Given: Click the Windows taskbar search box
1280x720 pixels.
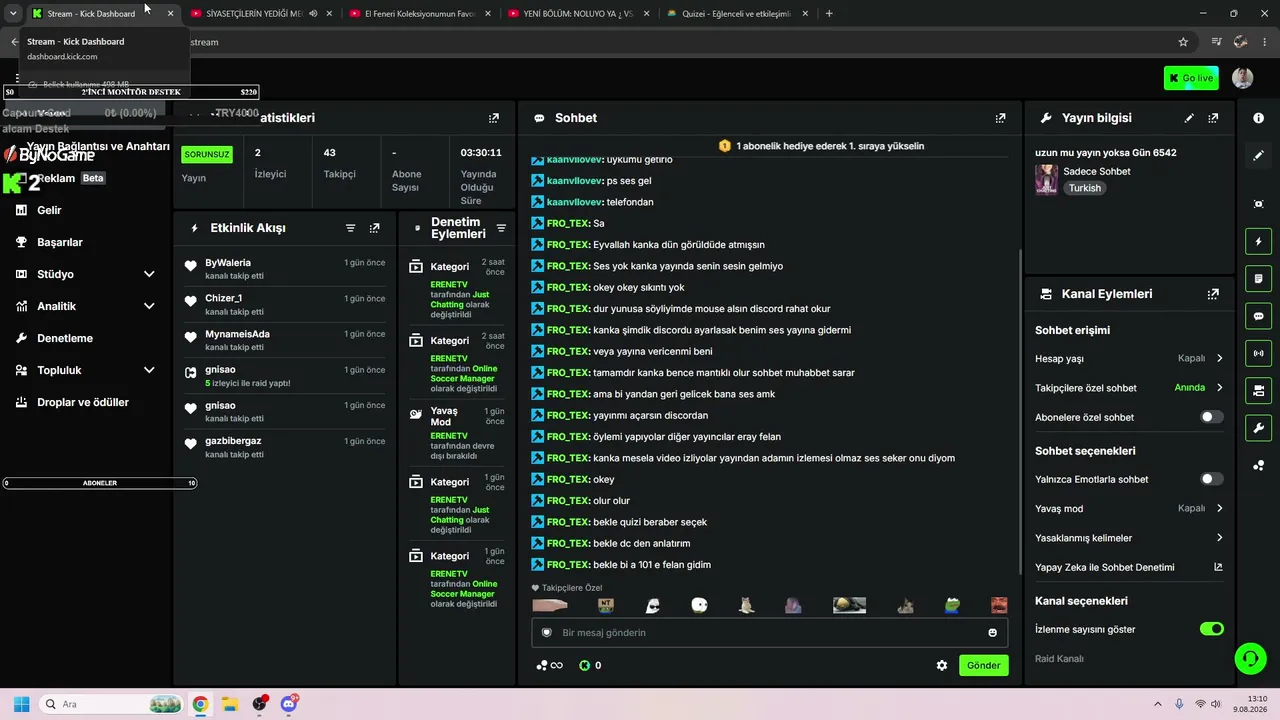Looking at the screenshot, I should [112, 704].
